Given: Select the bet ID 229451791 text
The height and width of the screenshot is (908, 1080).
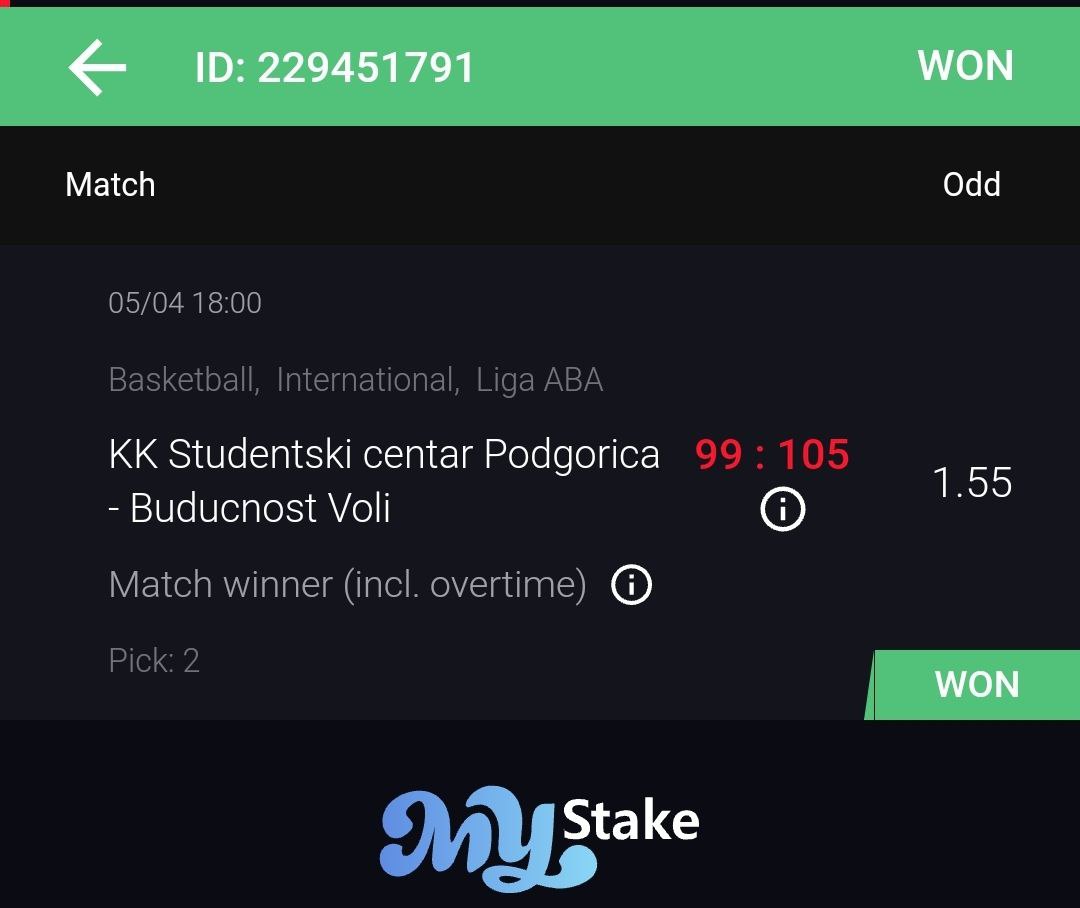Looking at the screenshot, I should pos(335,68).
